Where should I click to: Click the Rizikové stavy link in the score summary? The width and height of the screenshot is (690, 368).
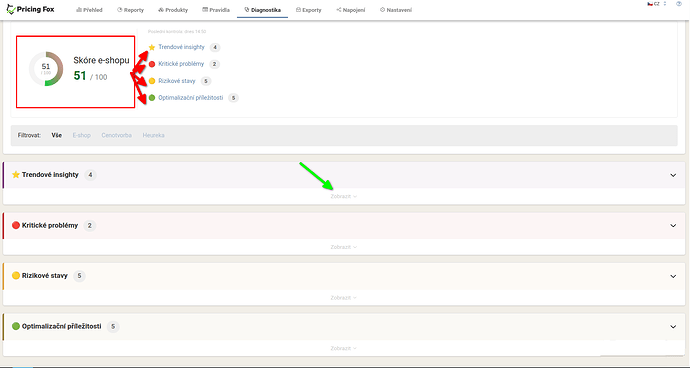tap(176, 81)
